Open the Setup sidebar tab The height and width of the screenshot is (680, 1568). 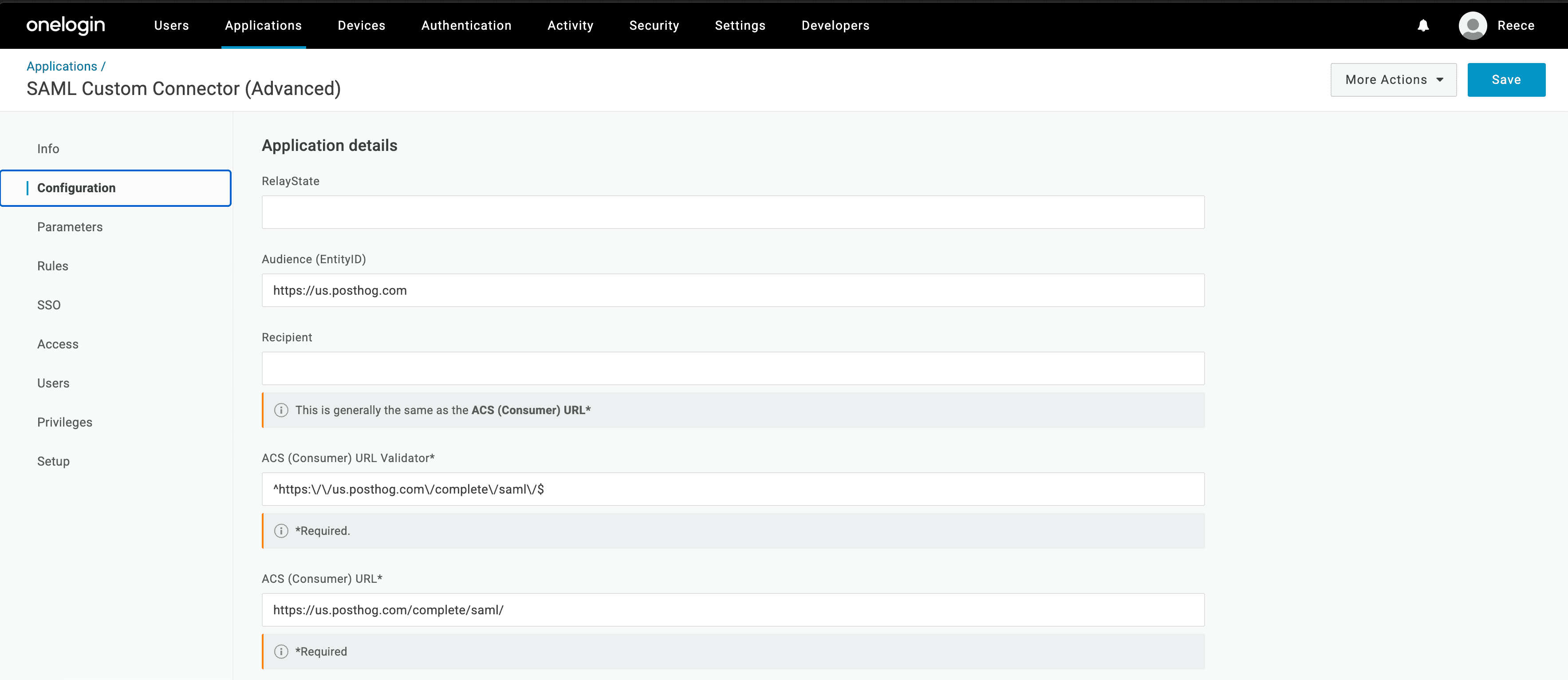[x=54, y=462]
